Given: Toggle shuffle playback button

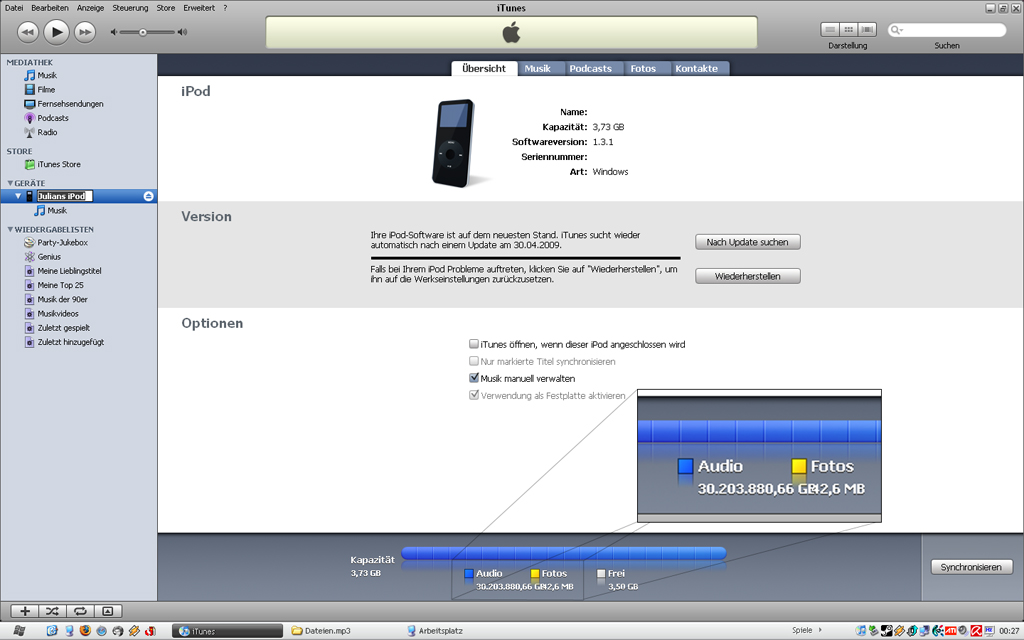Looking at the screenshot, I should coord(52,611).
